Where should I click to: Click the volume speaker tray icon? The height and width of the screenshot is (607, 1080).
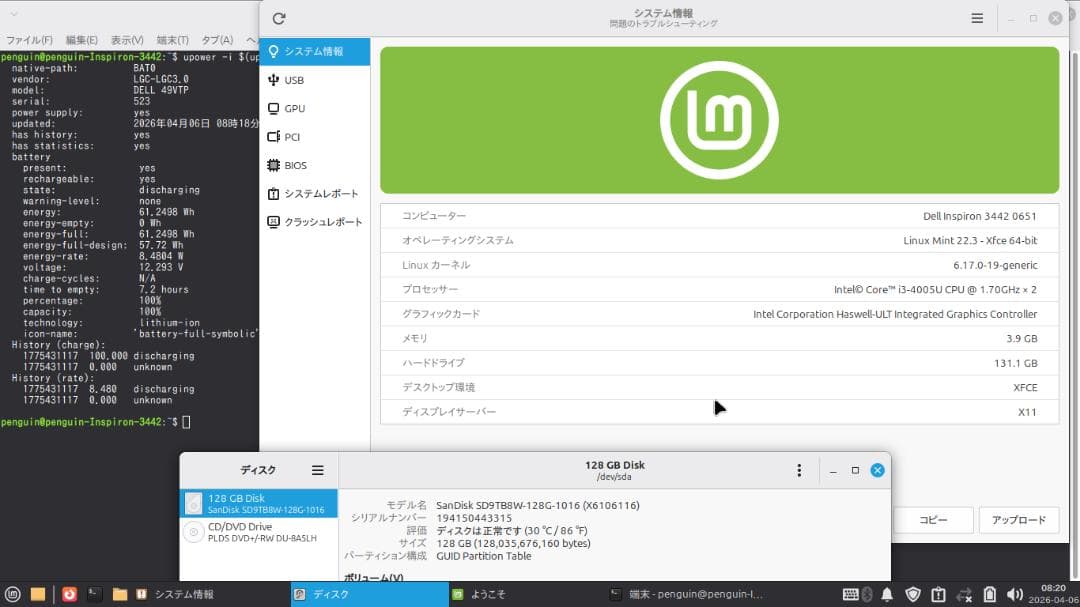click(1015, 595)
